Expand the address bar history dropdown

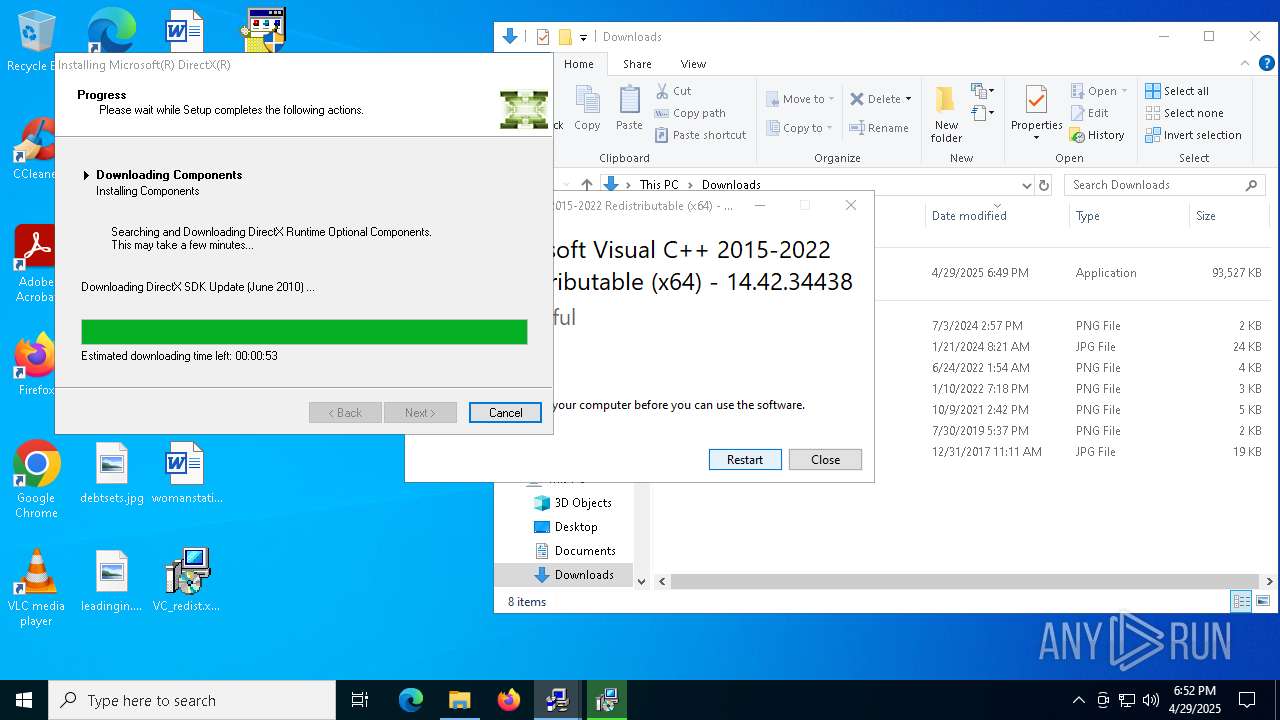[1026, 185]
